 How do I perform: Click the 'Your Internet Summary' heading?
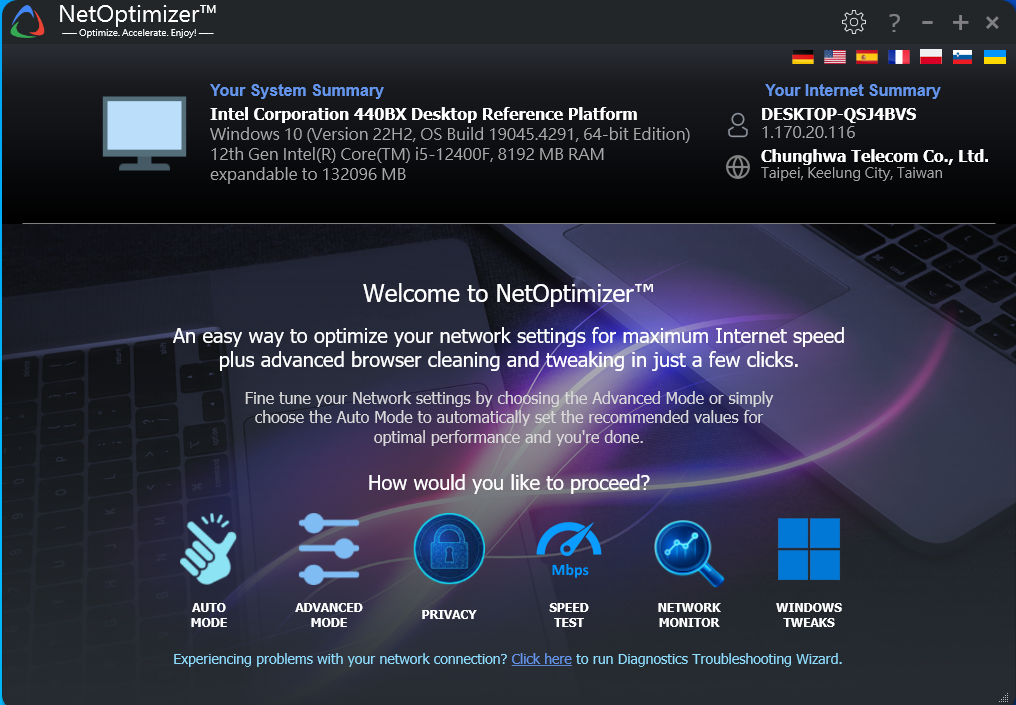point(853,90)
